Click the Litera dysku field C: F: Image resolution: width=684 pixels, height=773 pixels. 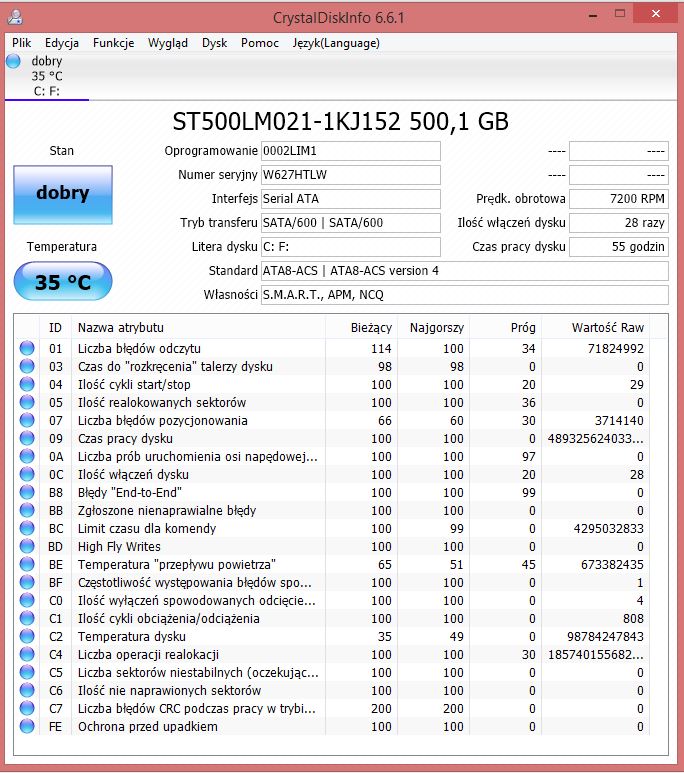click(351, 247)
